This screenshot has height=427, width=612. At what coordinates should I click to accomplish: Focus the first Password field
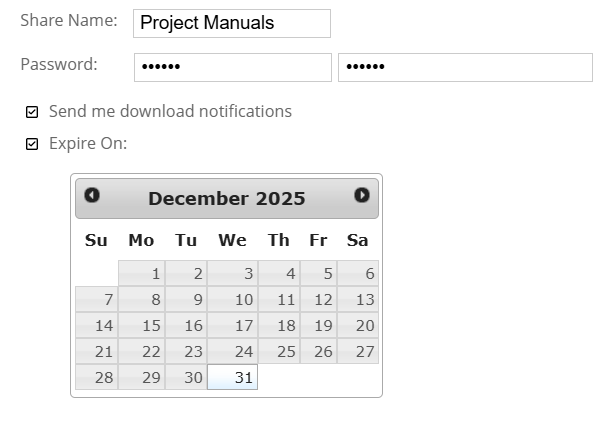coord(232,68)
